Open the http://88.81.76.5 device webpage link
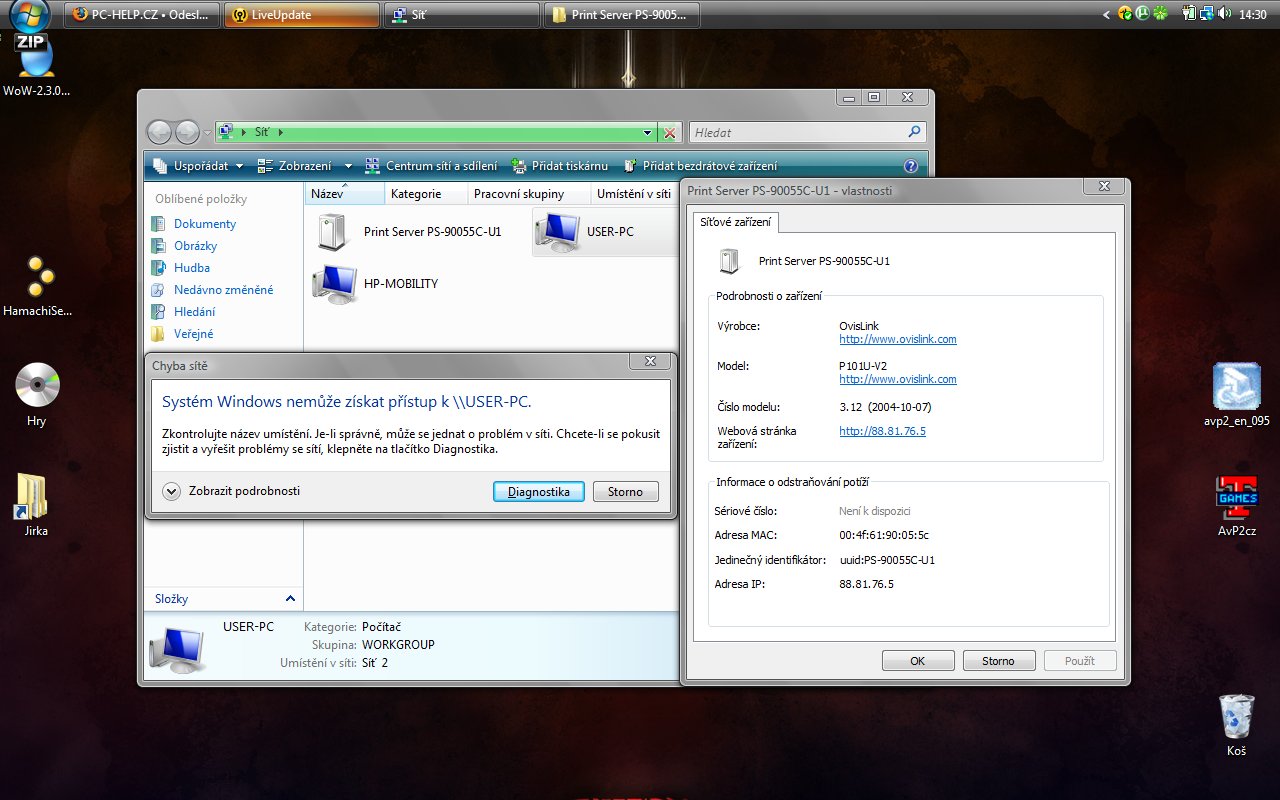 (x=883, y=431)
